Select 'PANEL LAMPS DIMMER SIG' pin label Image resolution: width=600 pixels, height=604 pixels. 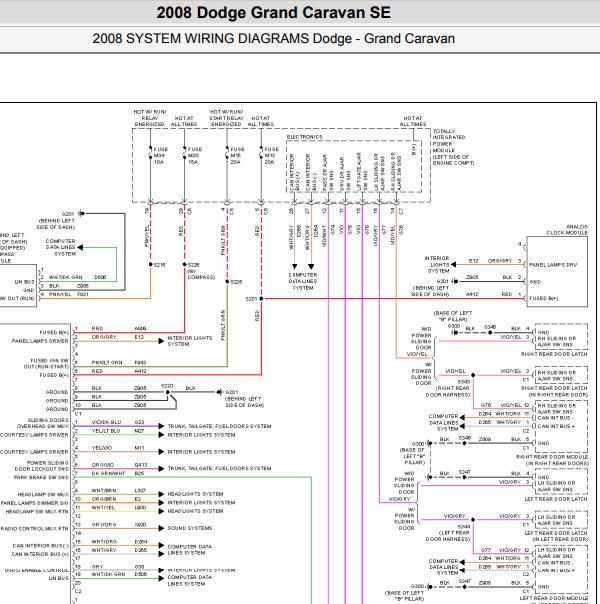click(x=35, y=503)
